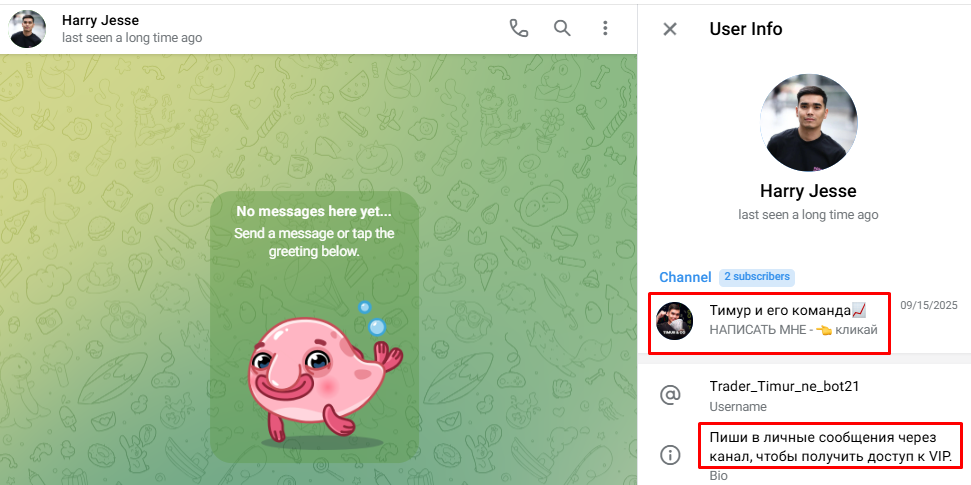
Task: Click the User Info panel title
Action: click(745, 29)
